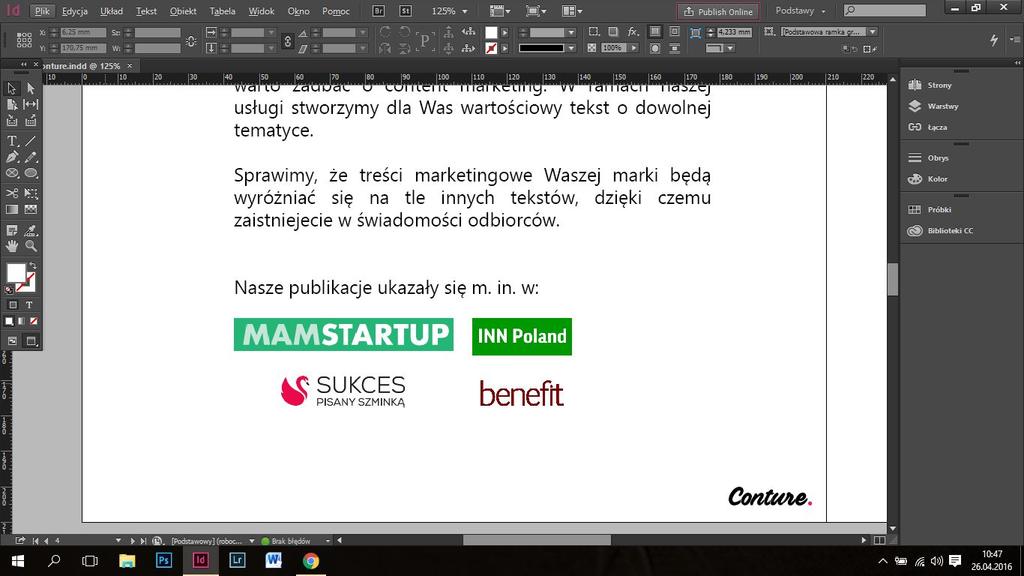Viewport: 1024px width, 576px height.
Task: Click the Publish Online button
Action: (718, 12)
